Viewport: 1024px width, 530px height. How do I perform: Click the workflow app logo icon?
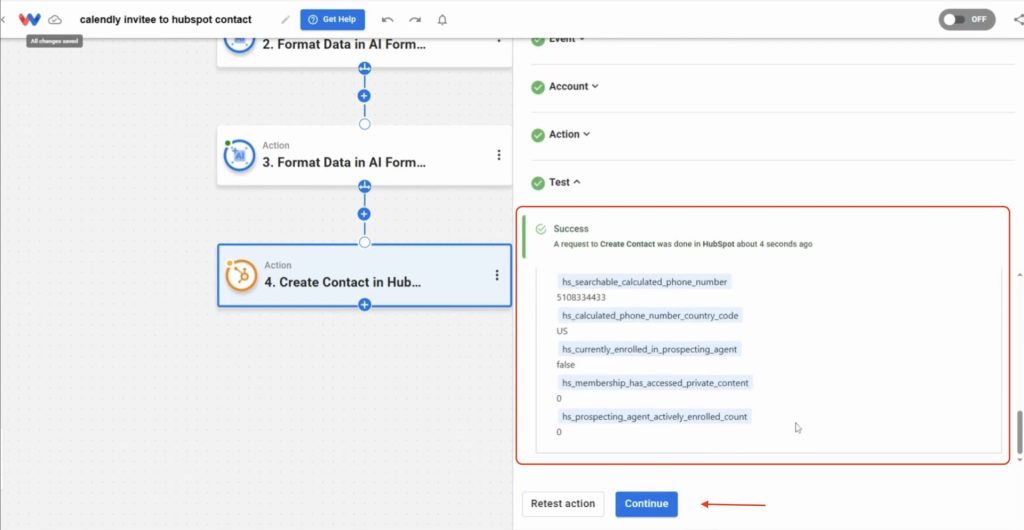pos(29,20)
